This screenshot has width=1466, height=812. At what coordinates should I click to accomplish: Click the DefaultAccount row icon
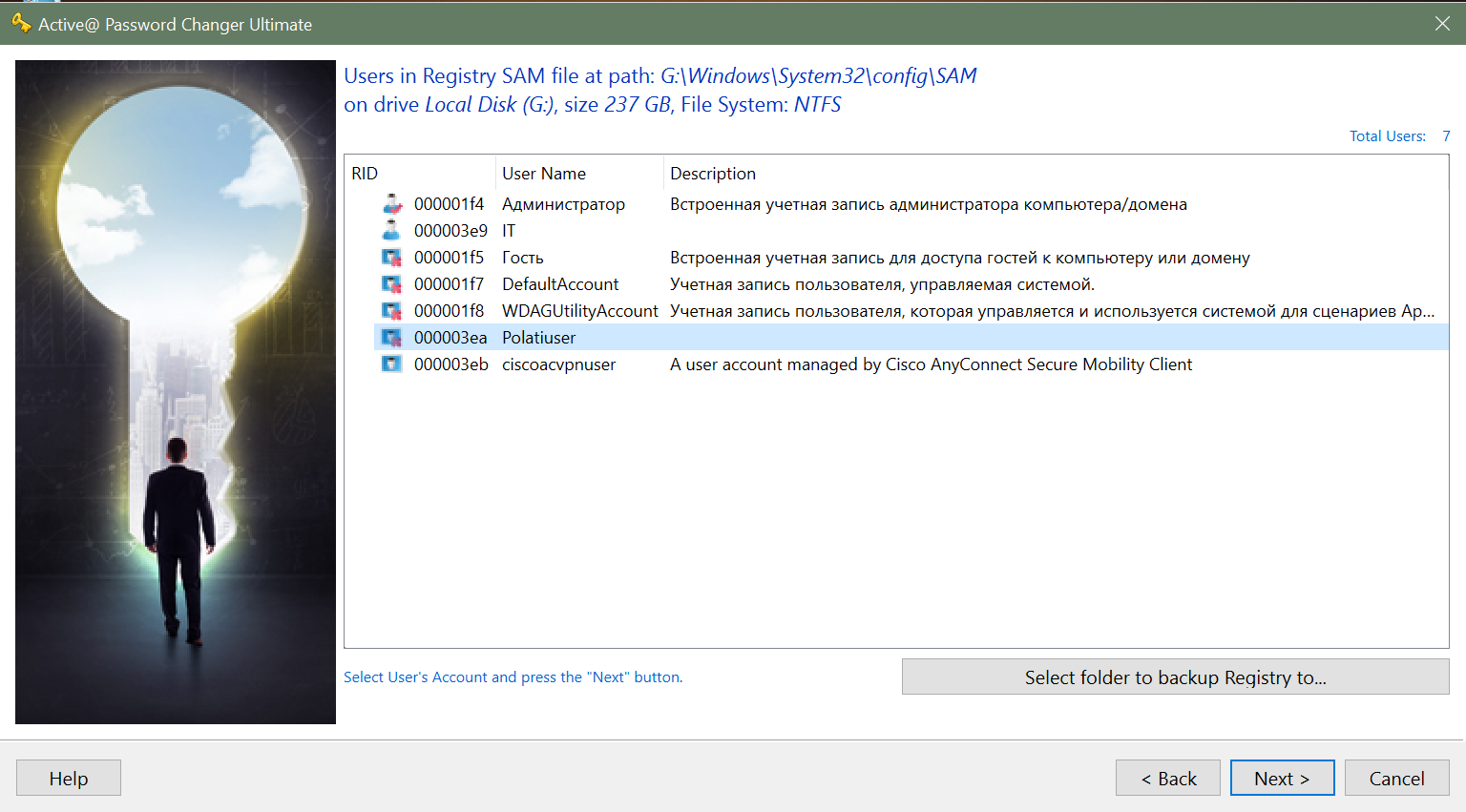(391, 284)
